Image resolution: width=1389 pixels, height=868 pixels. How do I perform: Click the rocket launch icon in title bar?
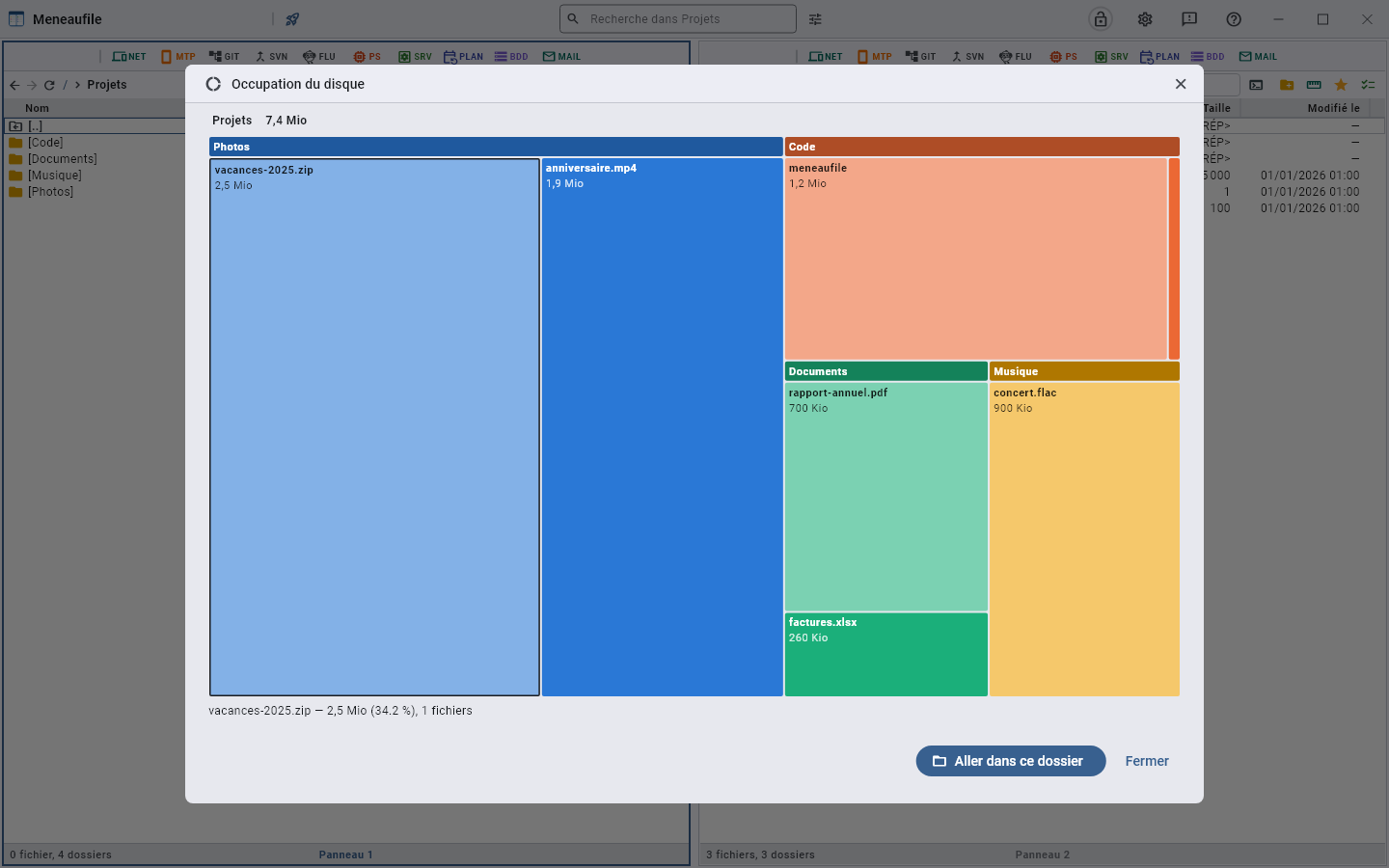coord(292,19)
